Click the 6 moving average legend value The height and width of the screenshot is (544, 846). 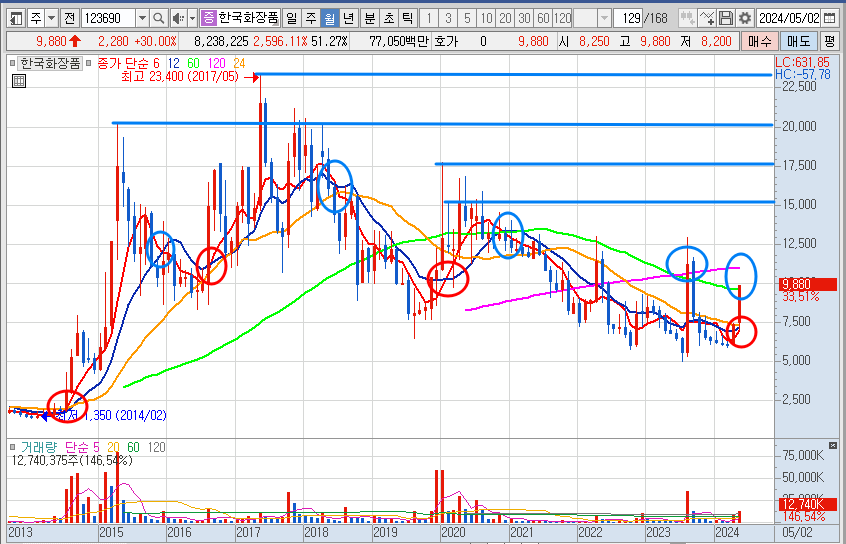[156, 64]
